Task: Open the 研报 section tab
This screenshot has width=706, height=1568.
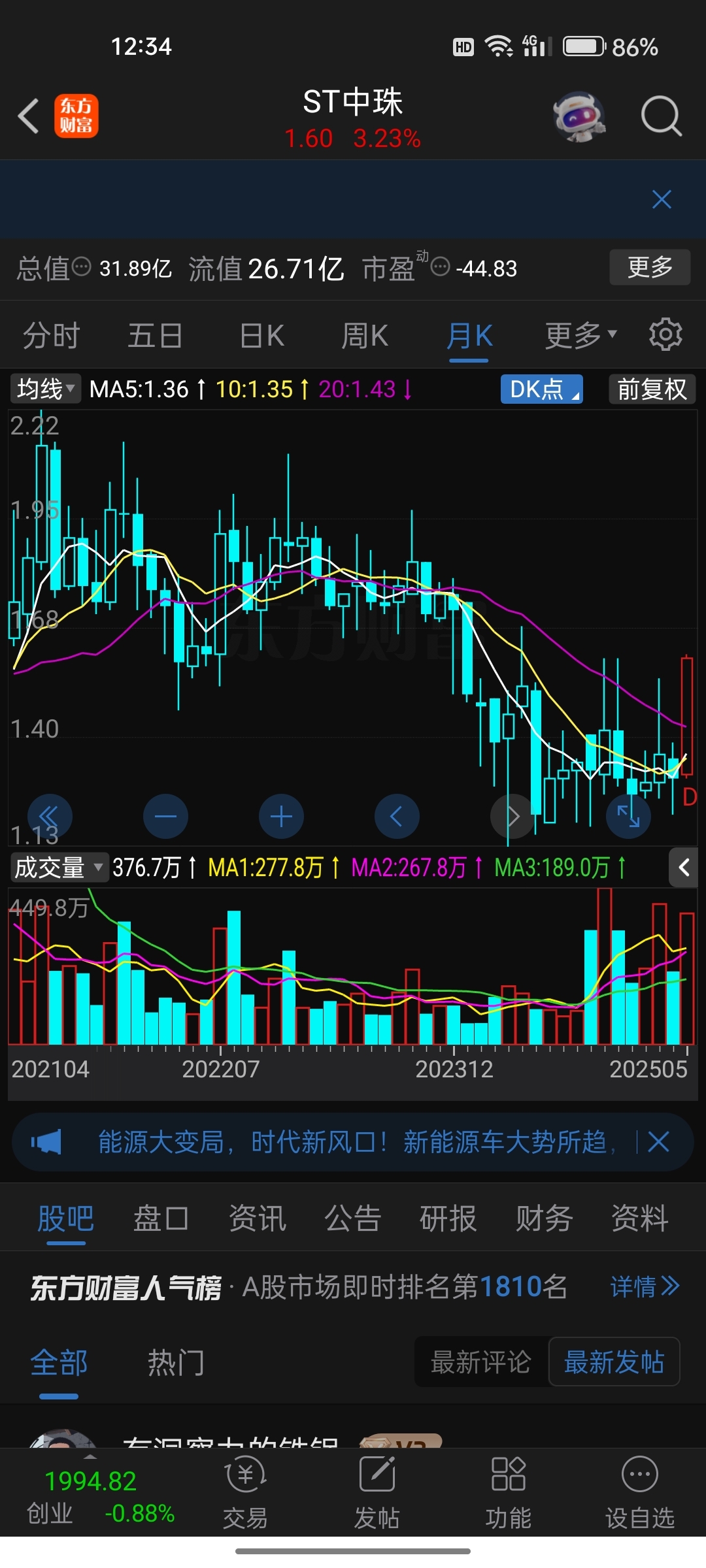Action: pos(448,1218)
